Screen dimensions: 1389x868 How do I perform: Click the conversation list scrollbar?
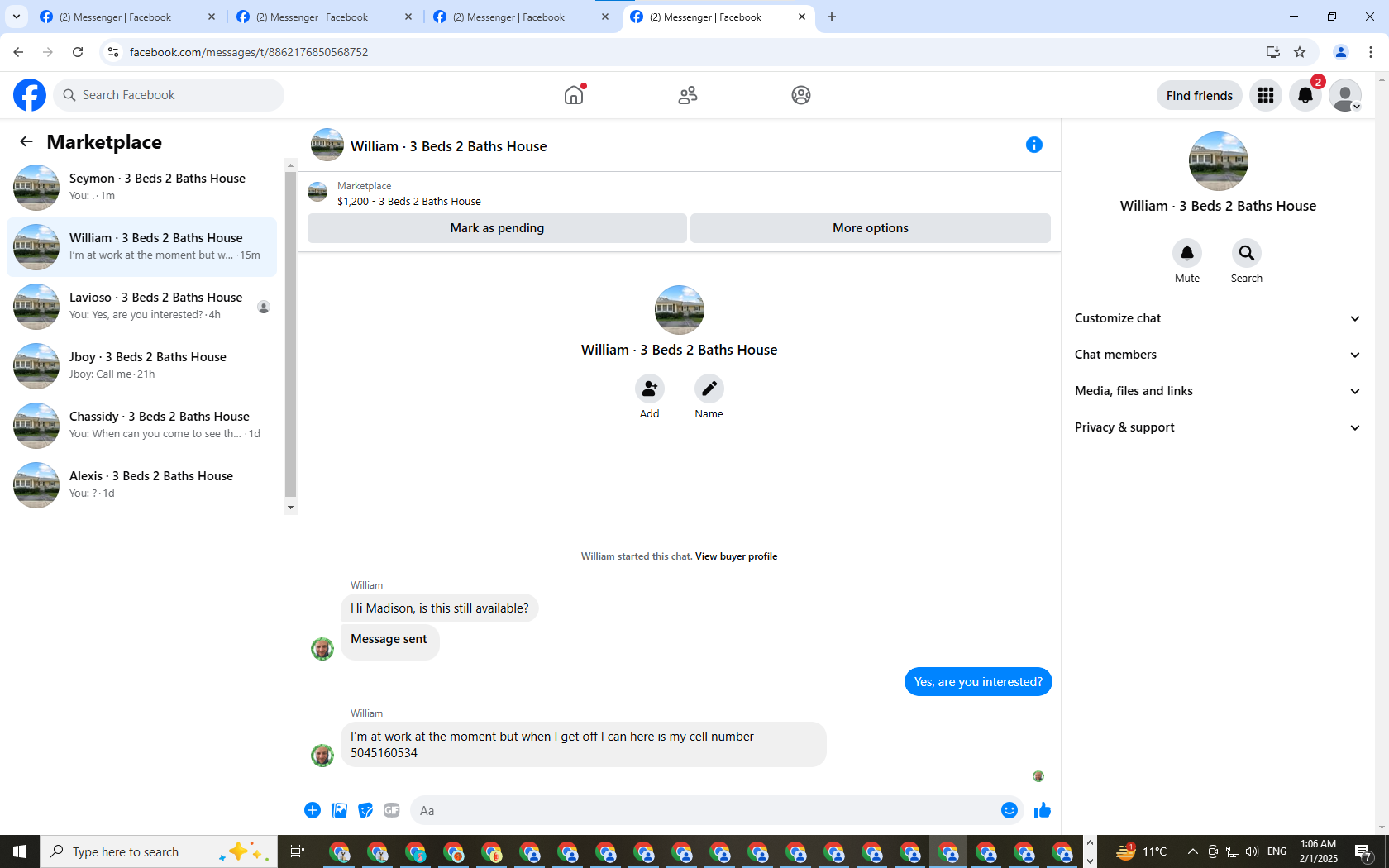[x=290, y=336]
